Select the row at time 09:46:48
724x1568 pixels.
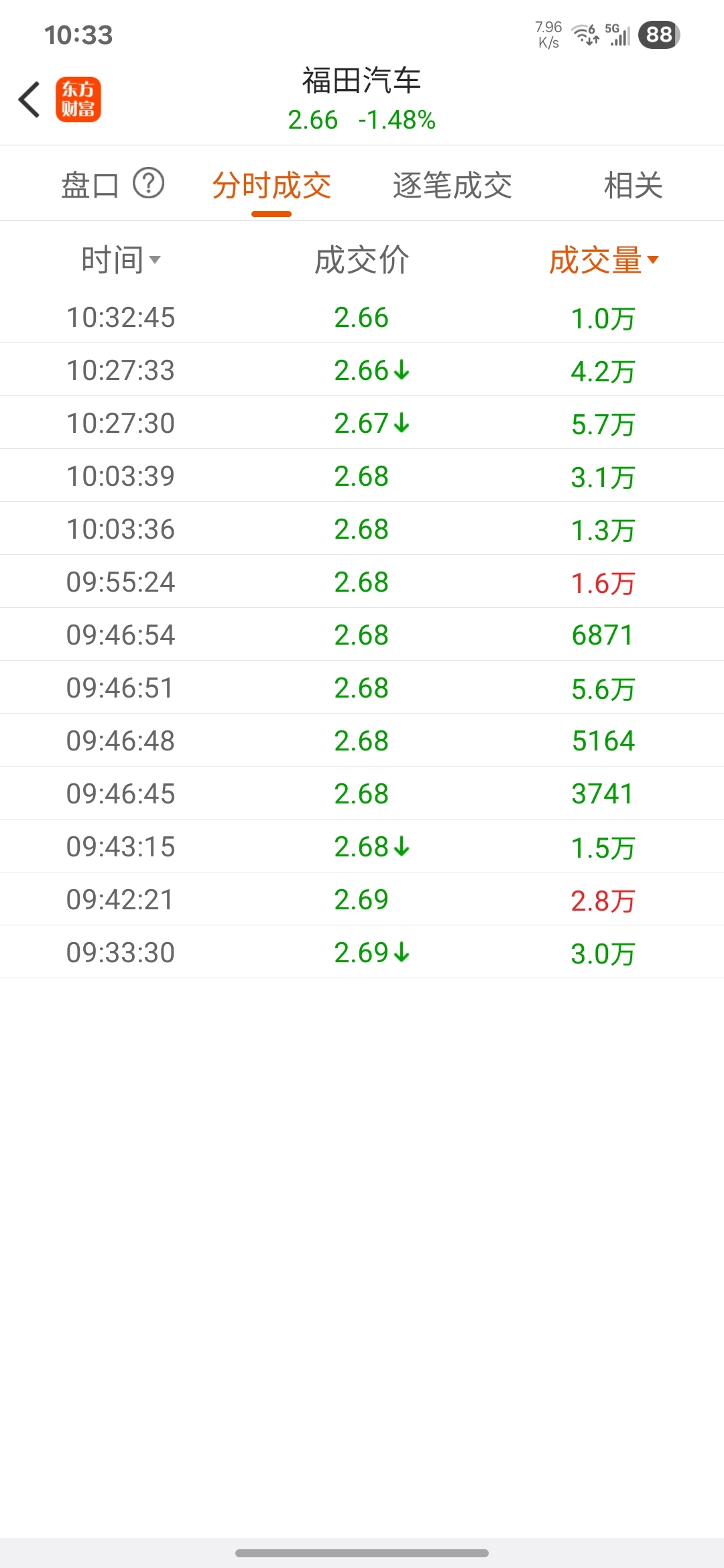coord(362,740)
